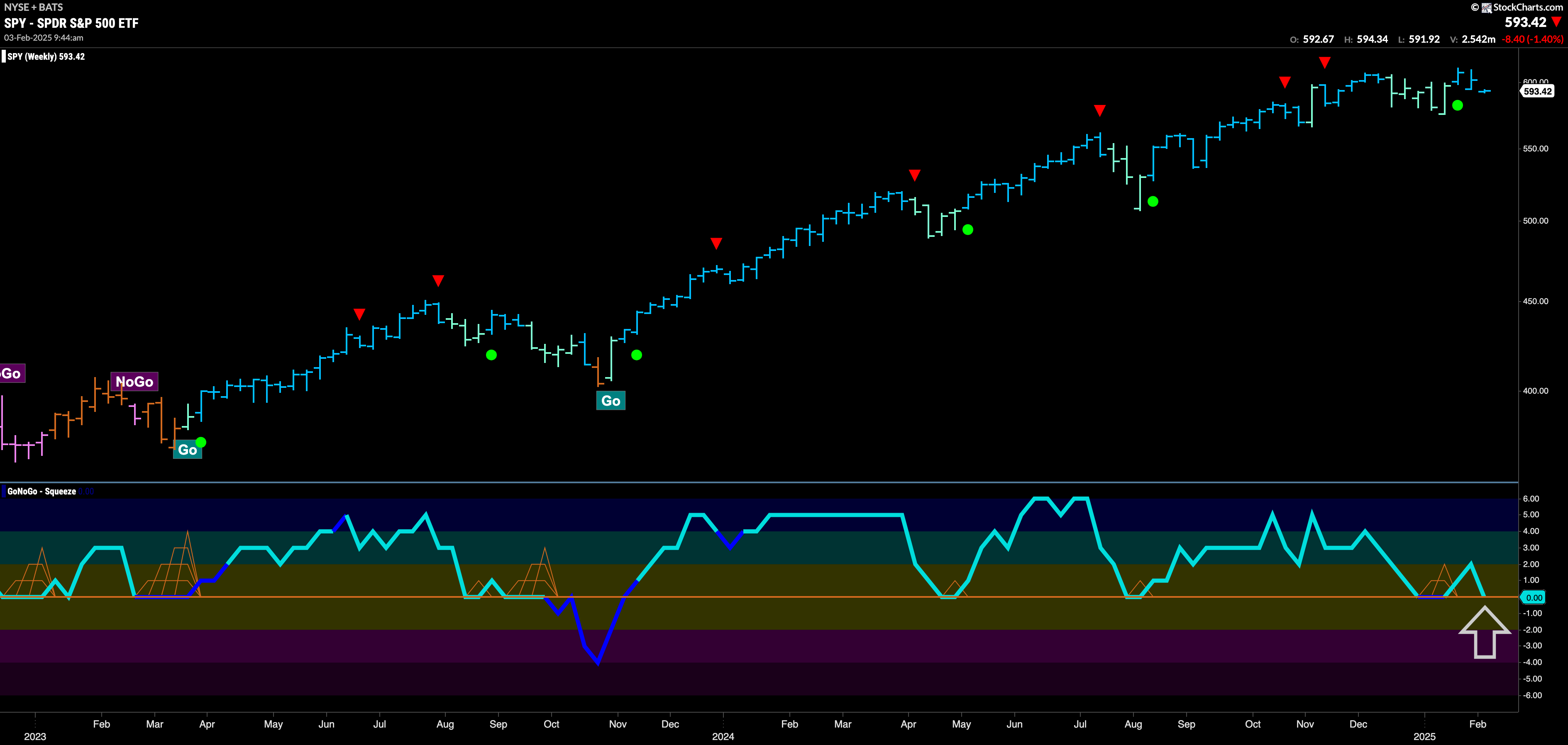Click the 2024 year label on the time axis
The image size is (1568, 745).
[723, 736]
